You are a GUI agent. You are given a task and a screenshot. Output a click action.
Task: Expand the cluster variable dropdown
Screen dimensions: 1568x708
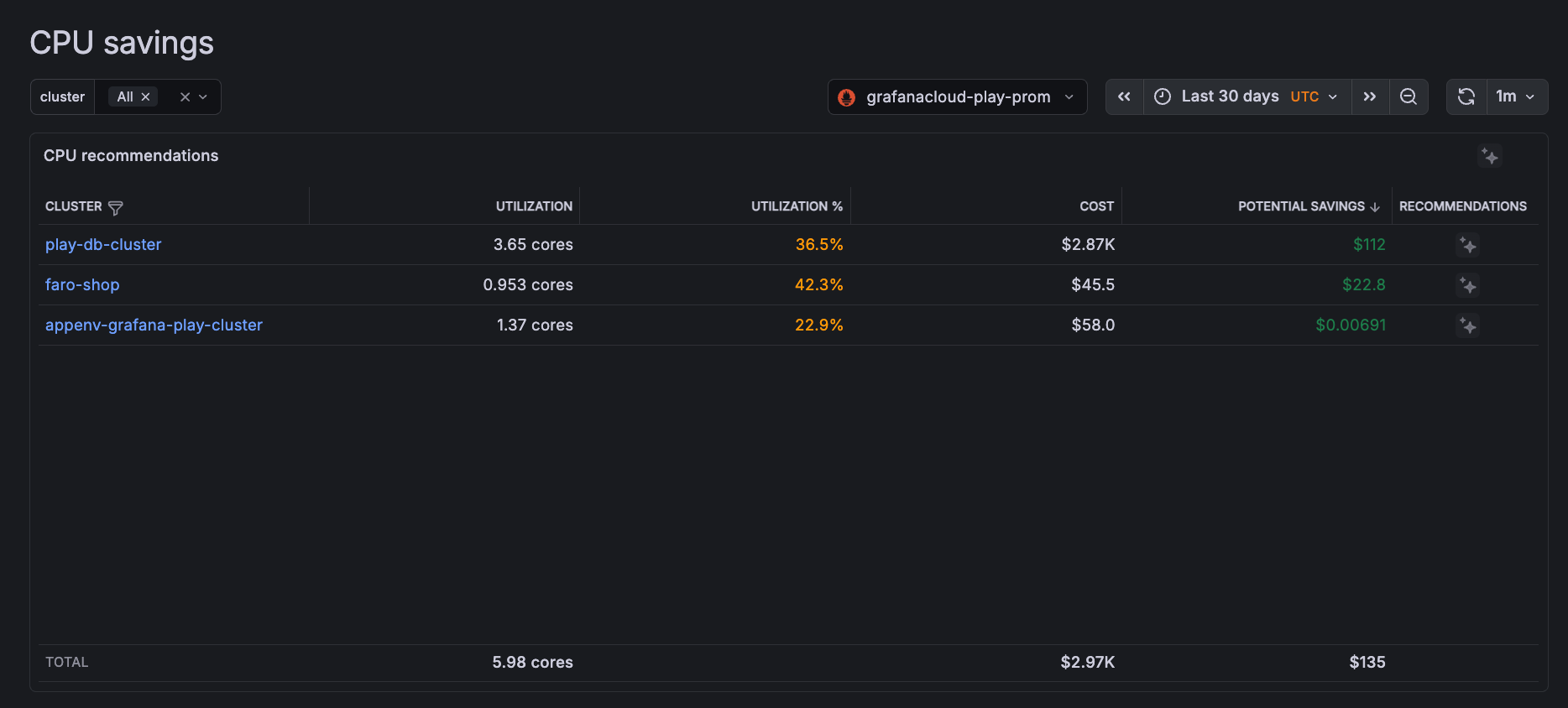203,97
